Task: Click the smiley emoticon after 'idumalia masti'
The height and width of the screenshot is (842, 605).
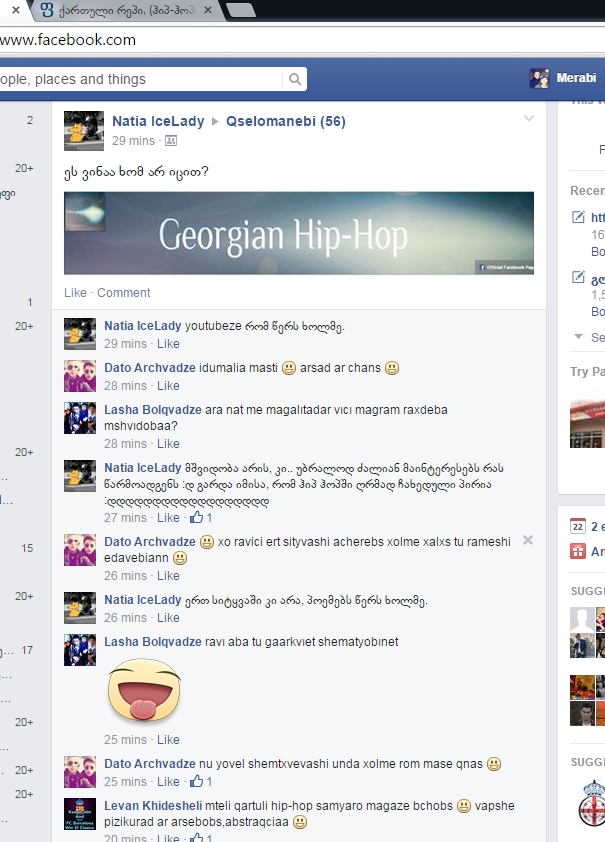Action: (289, 368)
